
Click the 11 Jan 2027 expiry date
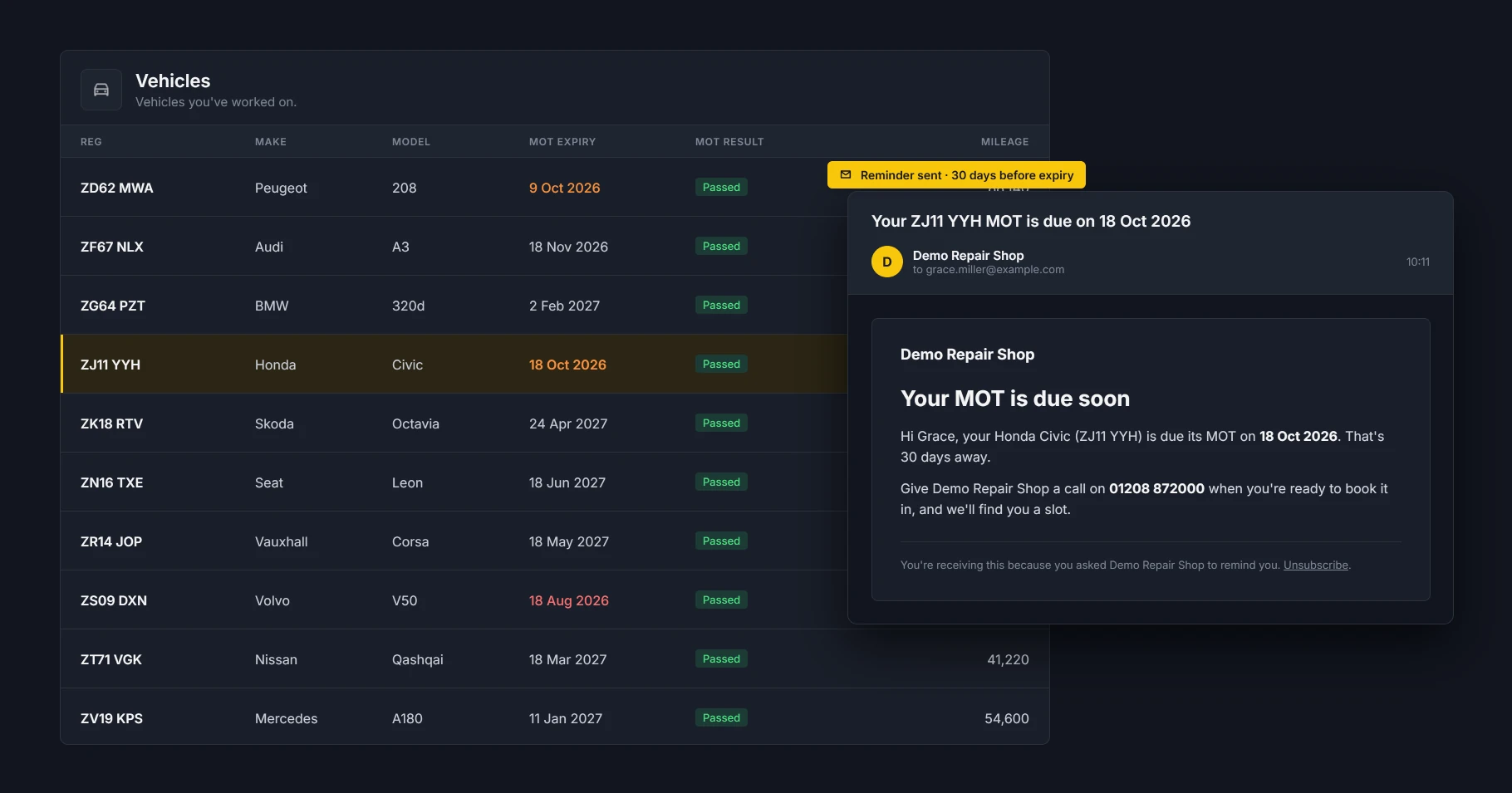pos(566,718)
